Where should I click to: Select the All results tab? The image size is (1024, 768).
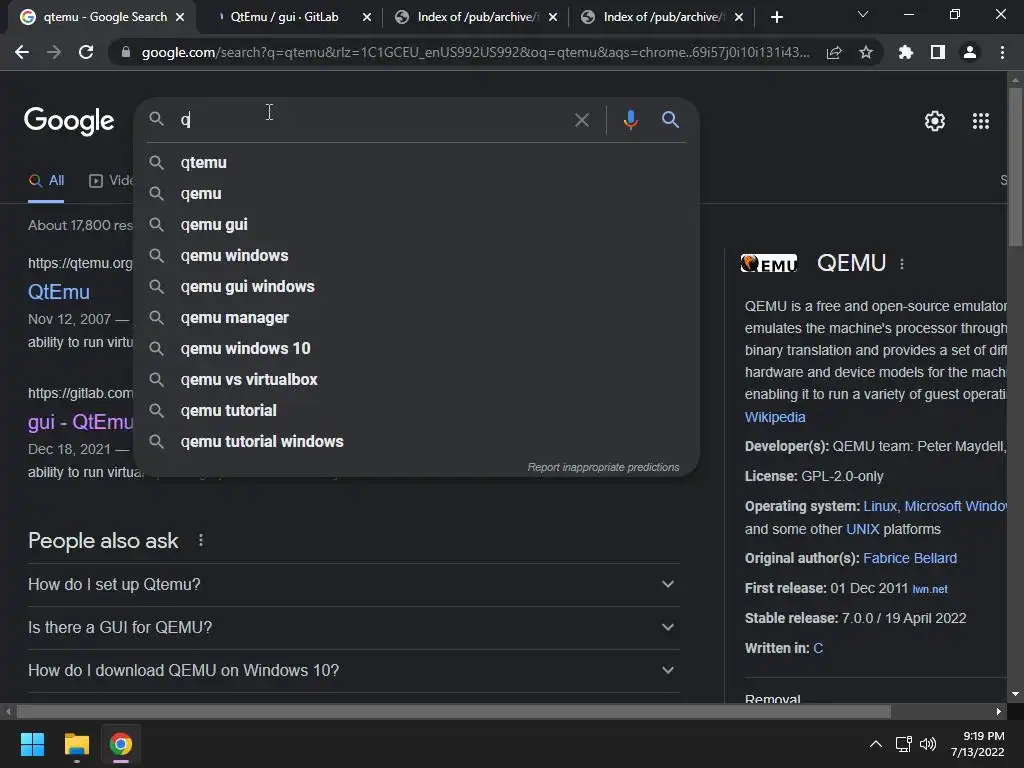tap(46, 181)
